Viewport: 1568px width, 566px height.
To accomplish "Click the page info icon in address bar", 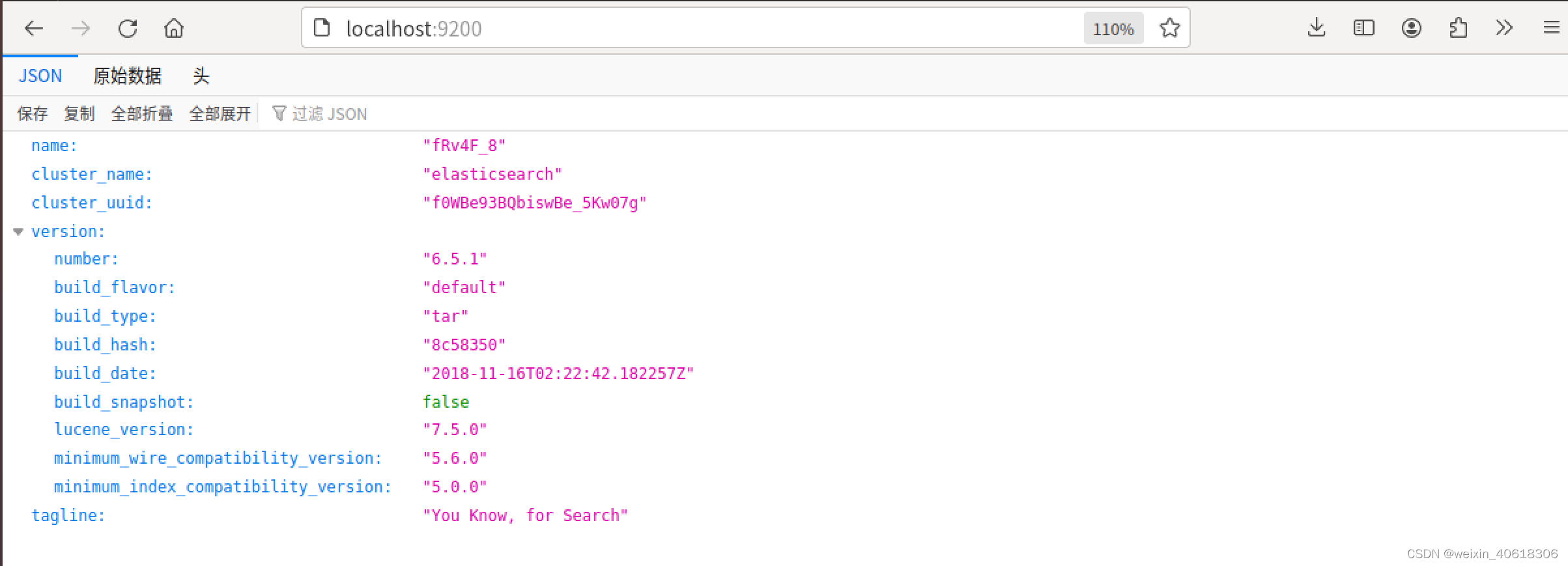I will coord(322,28).
